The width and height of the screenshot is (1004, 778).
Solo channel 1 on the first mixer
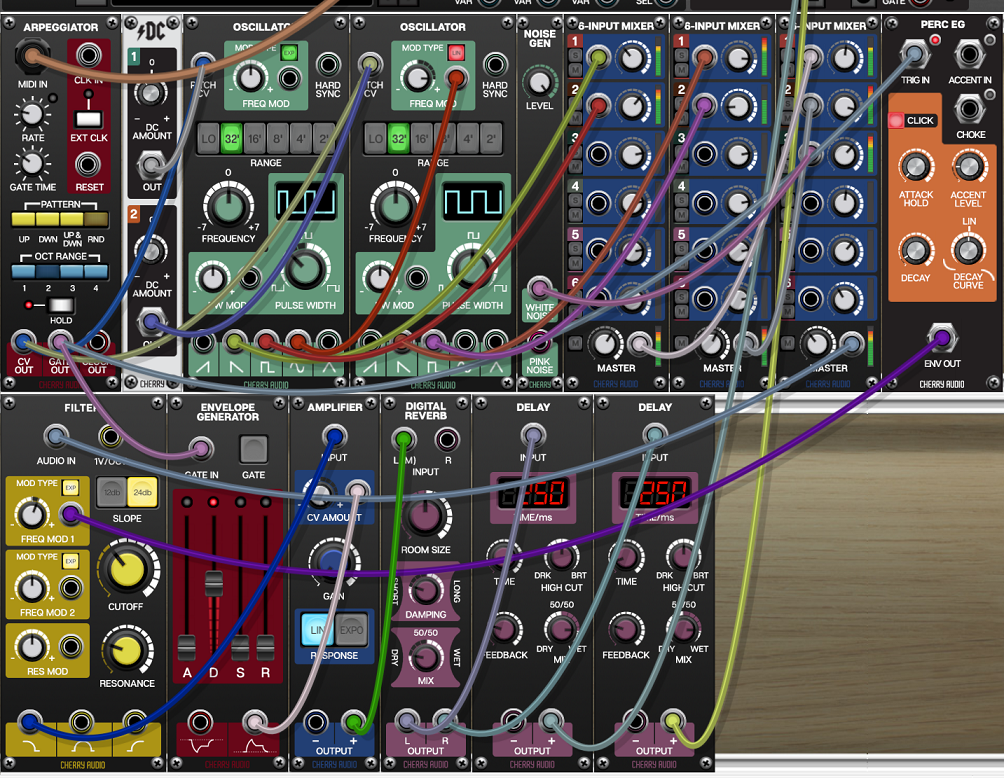tap(575, 55)
